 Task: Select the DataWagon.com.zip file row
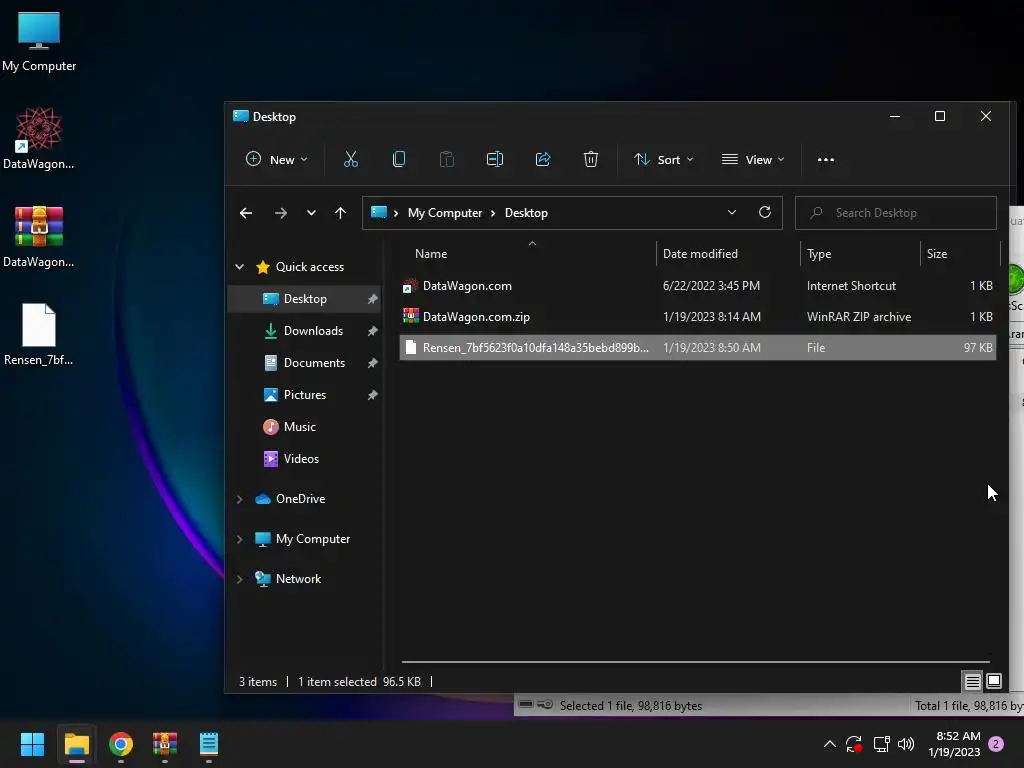[x=697, y=317]
